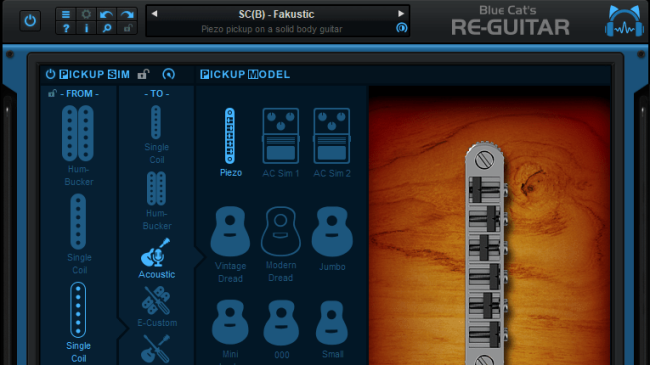Screen dimensions: 650x365
Task: Click the magnifier zoom icon
Action: (107, 28)
